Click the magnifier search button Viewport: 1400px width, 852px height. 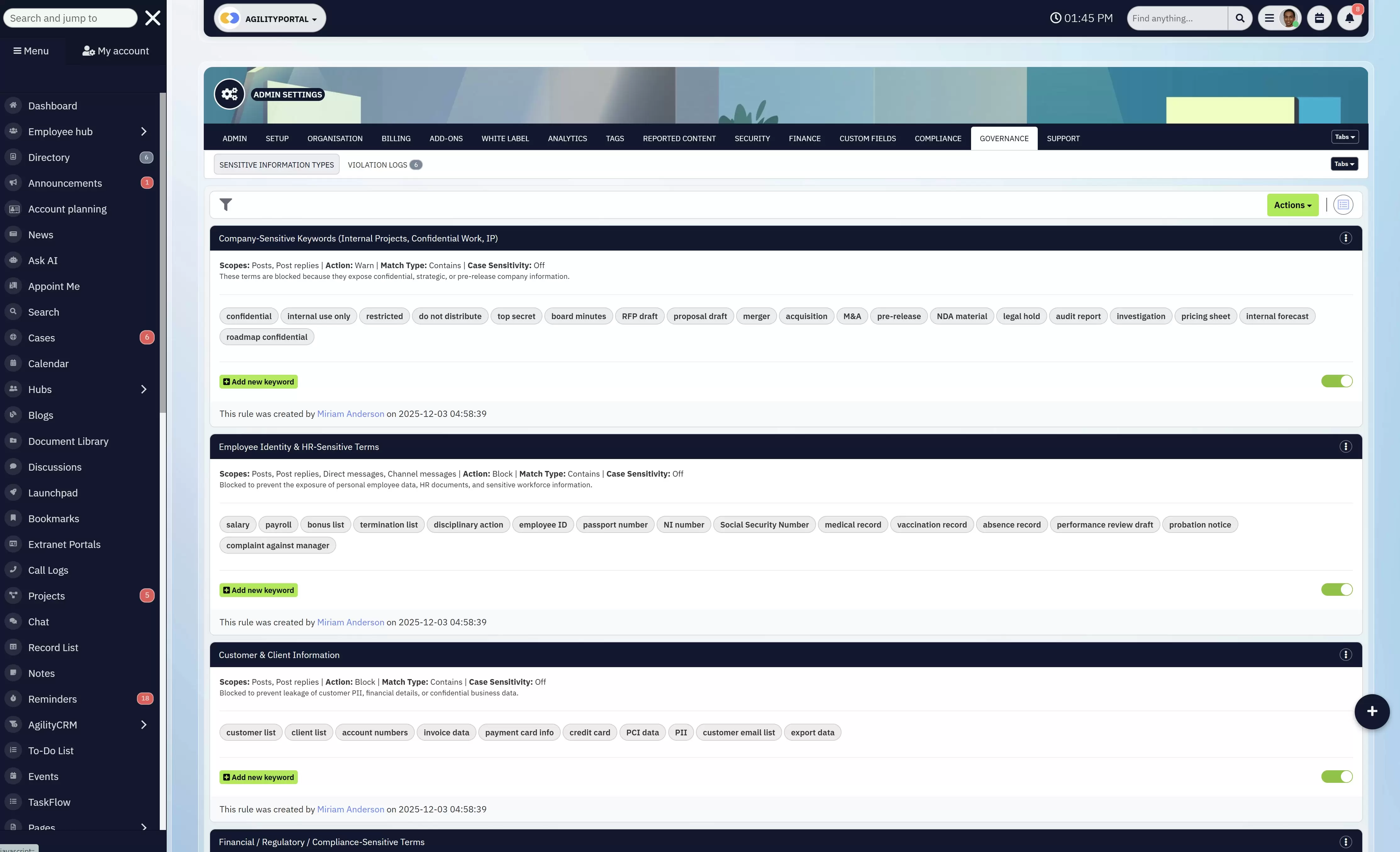(1240, 18)
